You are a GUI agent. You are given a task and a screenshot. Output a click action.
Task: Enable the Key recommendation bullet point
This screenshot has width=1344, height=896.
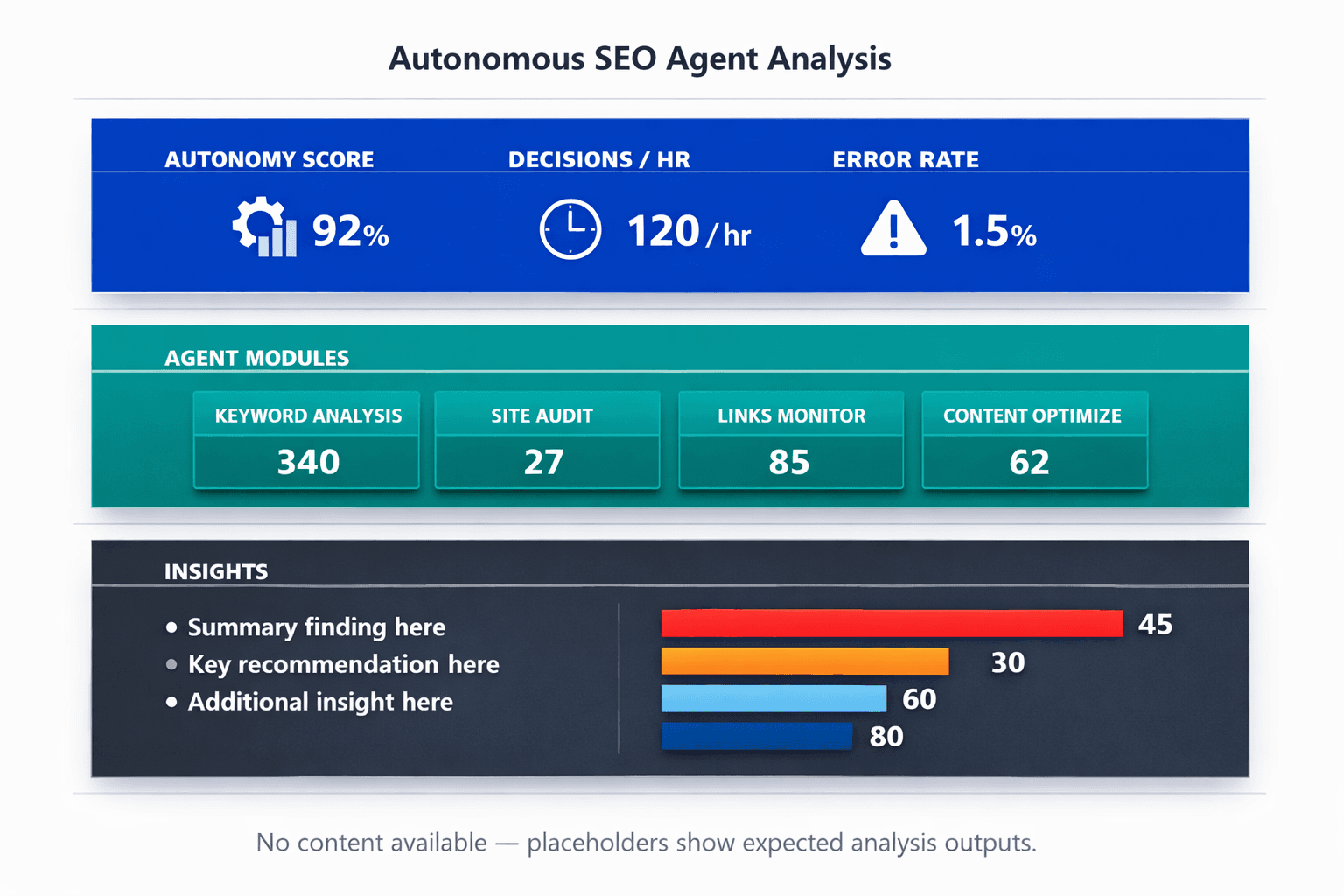pyautogui.click(x=170, y=664)
